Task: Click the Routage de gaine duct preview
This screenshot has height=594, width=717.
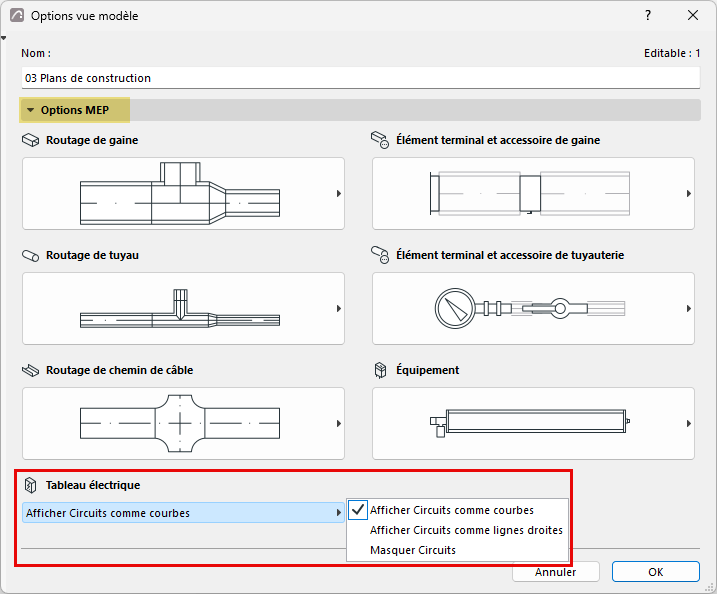Action: point(180,193)
